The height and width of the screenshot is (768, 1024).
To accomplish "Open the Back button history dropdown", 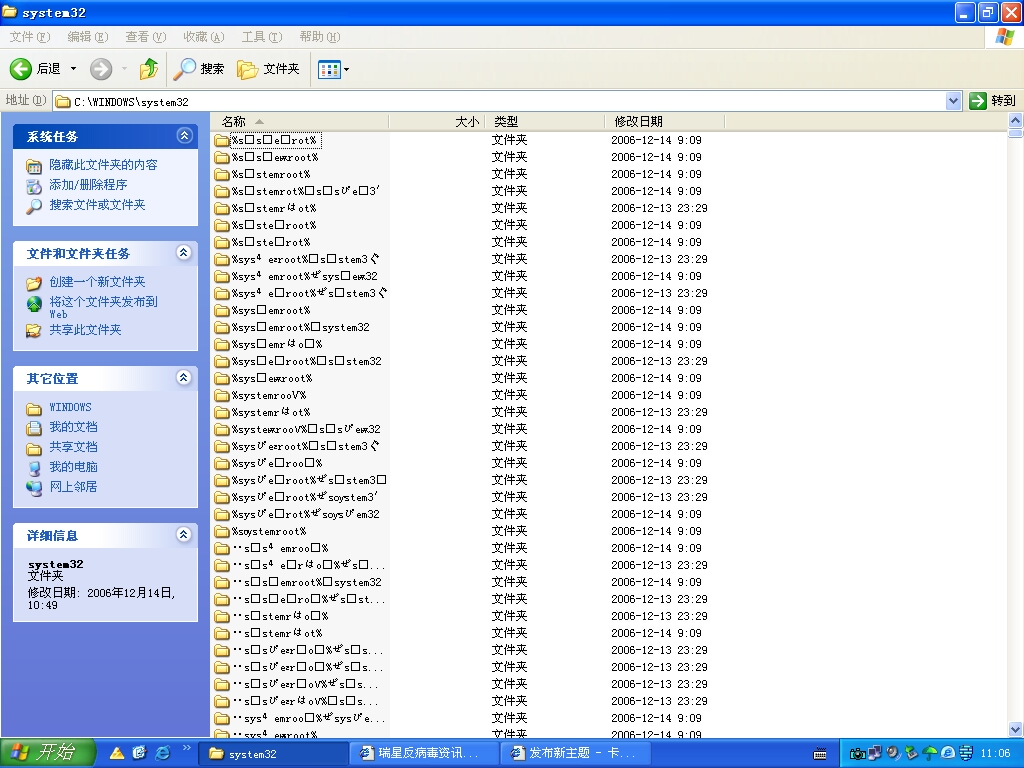I will tap(73, 69).
